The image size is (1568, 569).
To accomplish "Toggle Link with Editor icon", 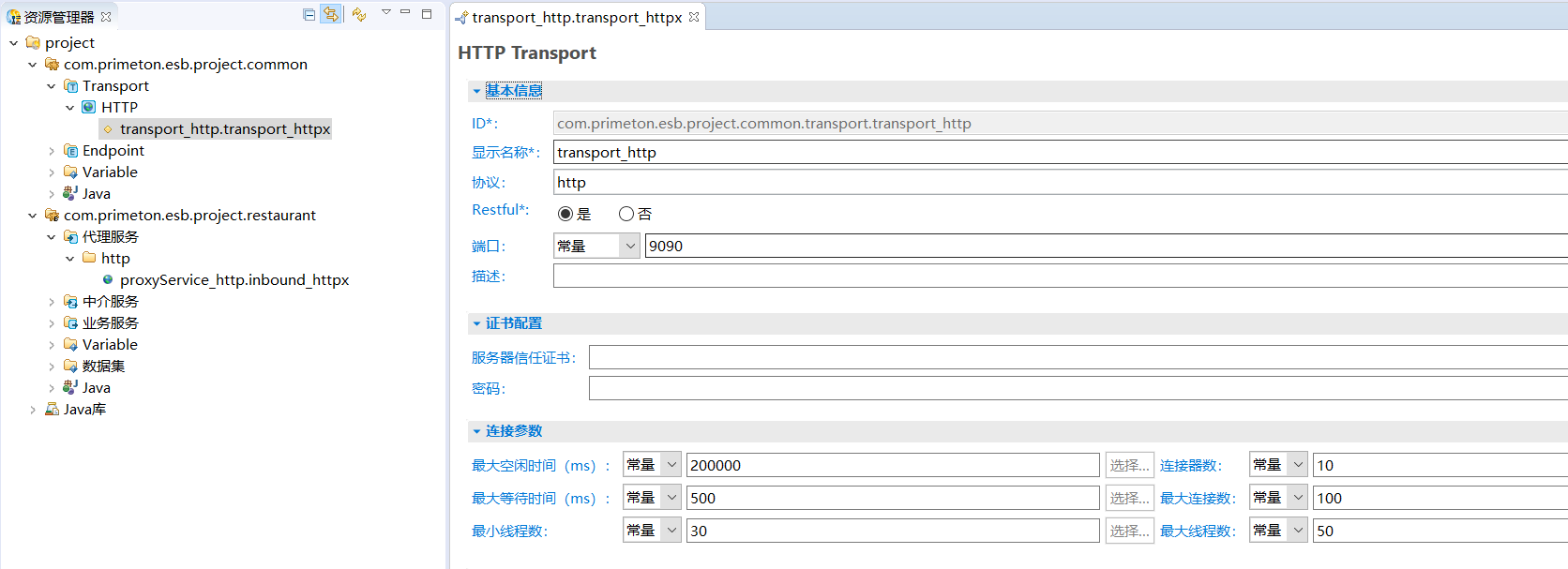I will point(331,14).
